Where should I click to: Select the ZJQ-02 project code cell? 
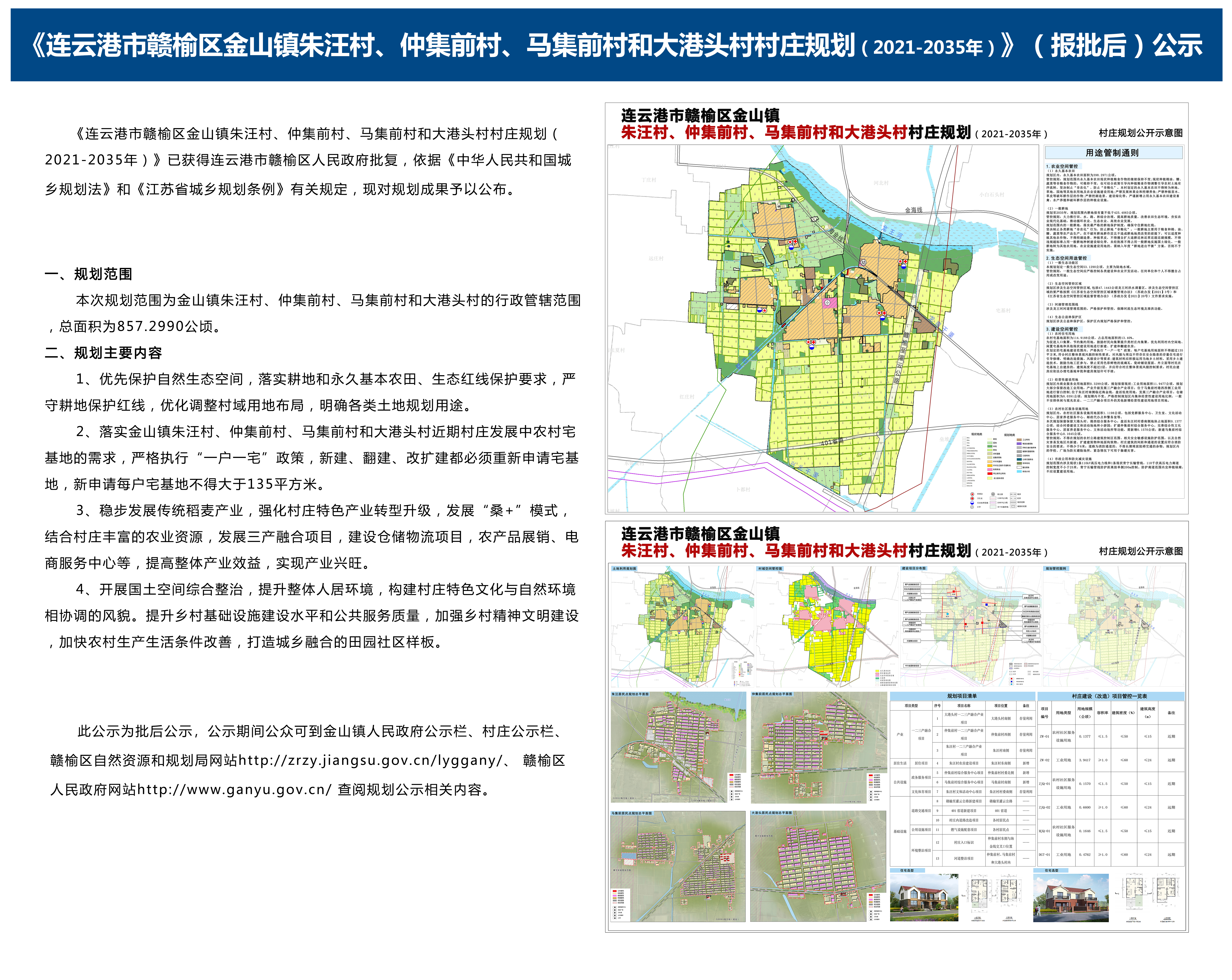tap(1045, 807)
